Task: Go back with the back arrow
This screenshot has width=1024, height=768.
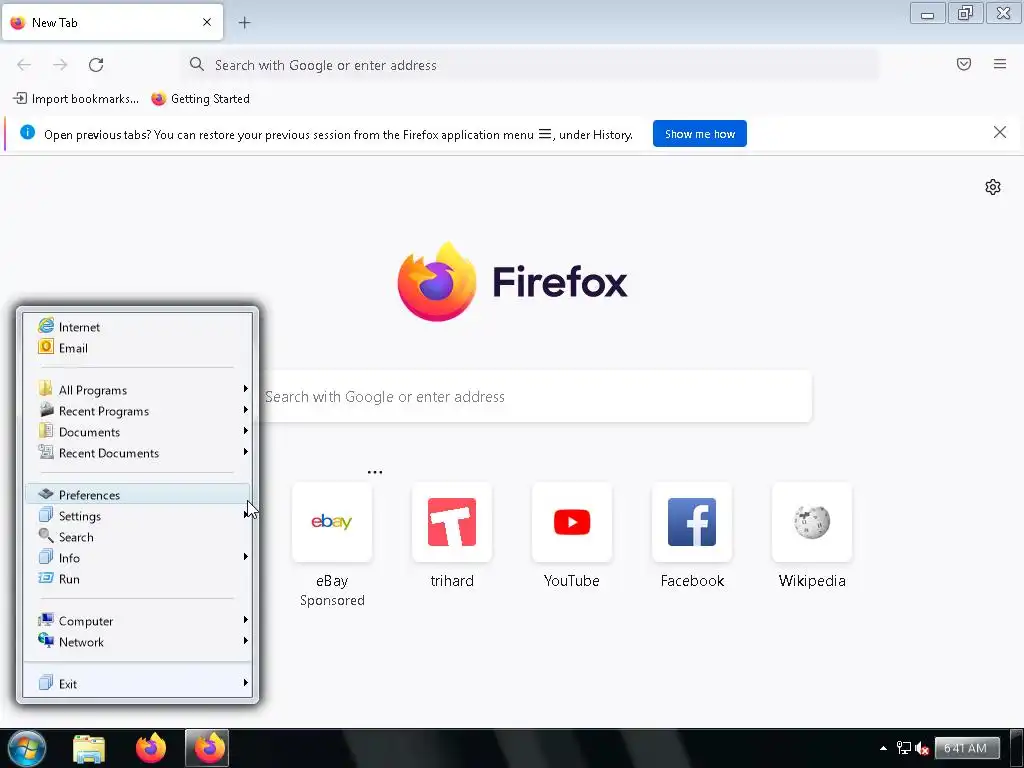Action: point(24,65)
